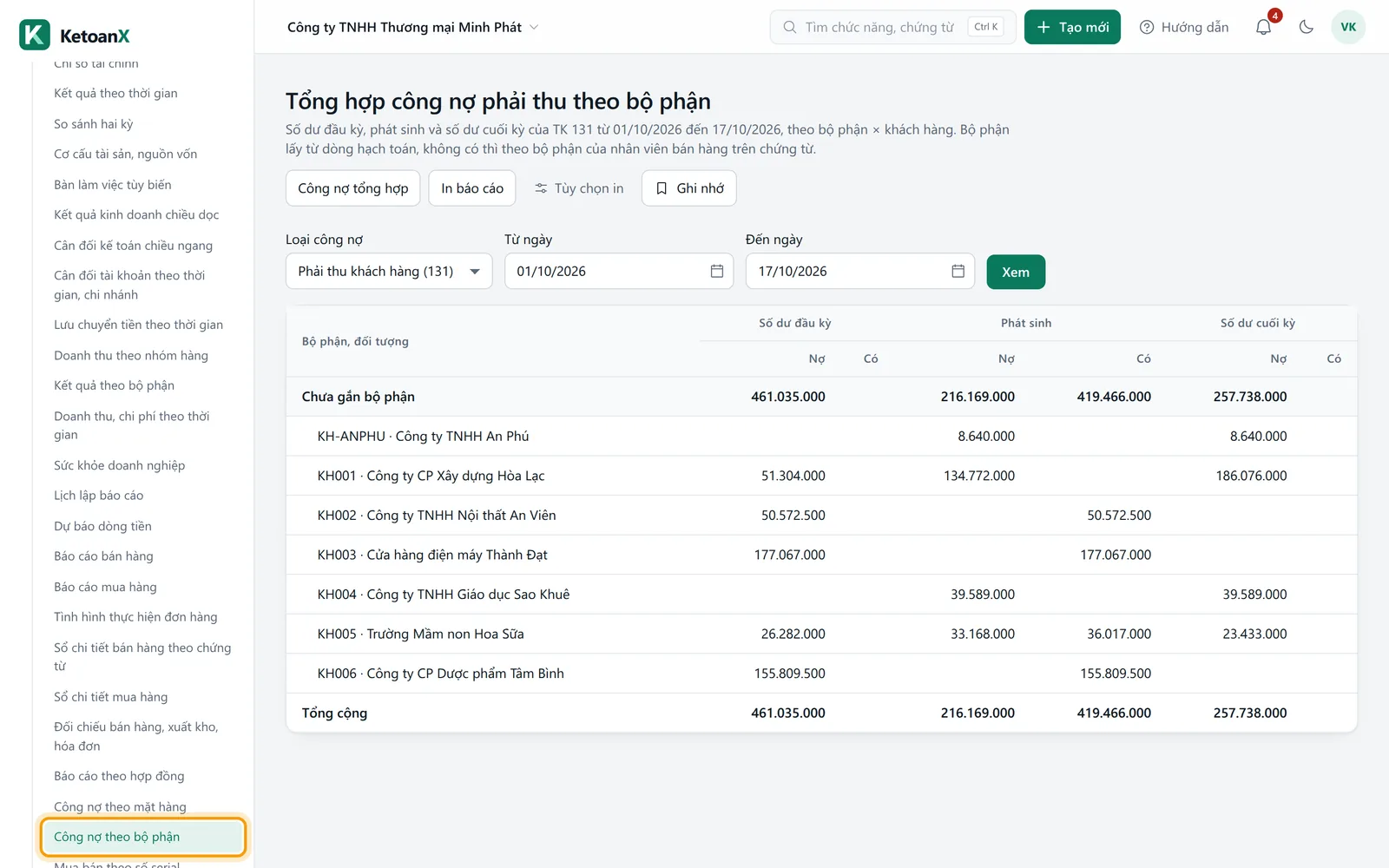Click row KH006 Dược phẩm Tâm Bình
Image resolution: width=1389 pixels, height=868 pixels.
pos(821,674)
